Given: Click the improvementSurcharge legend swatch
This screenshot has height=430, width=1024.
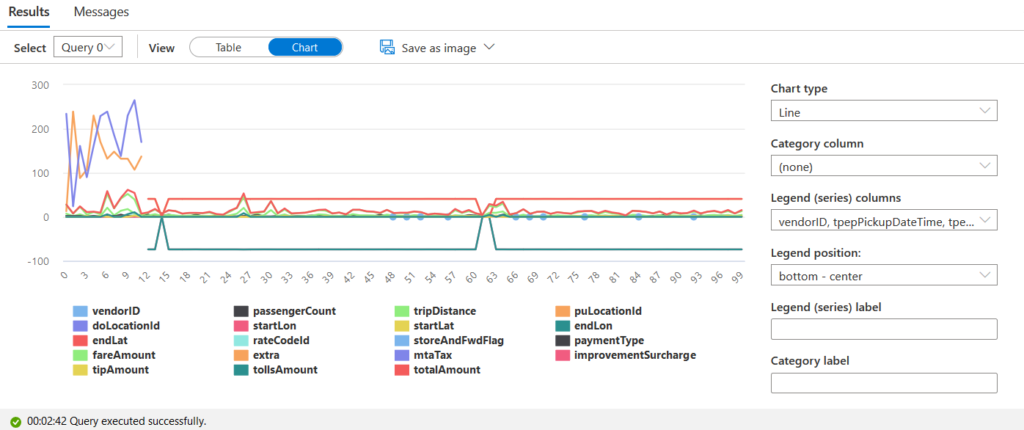Looking at the screenshot, I should 563,355.
